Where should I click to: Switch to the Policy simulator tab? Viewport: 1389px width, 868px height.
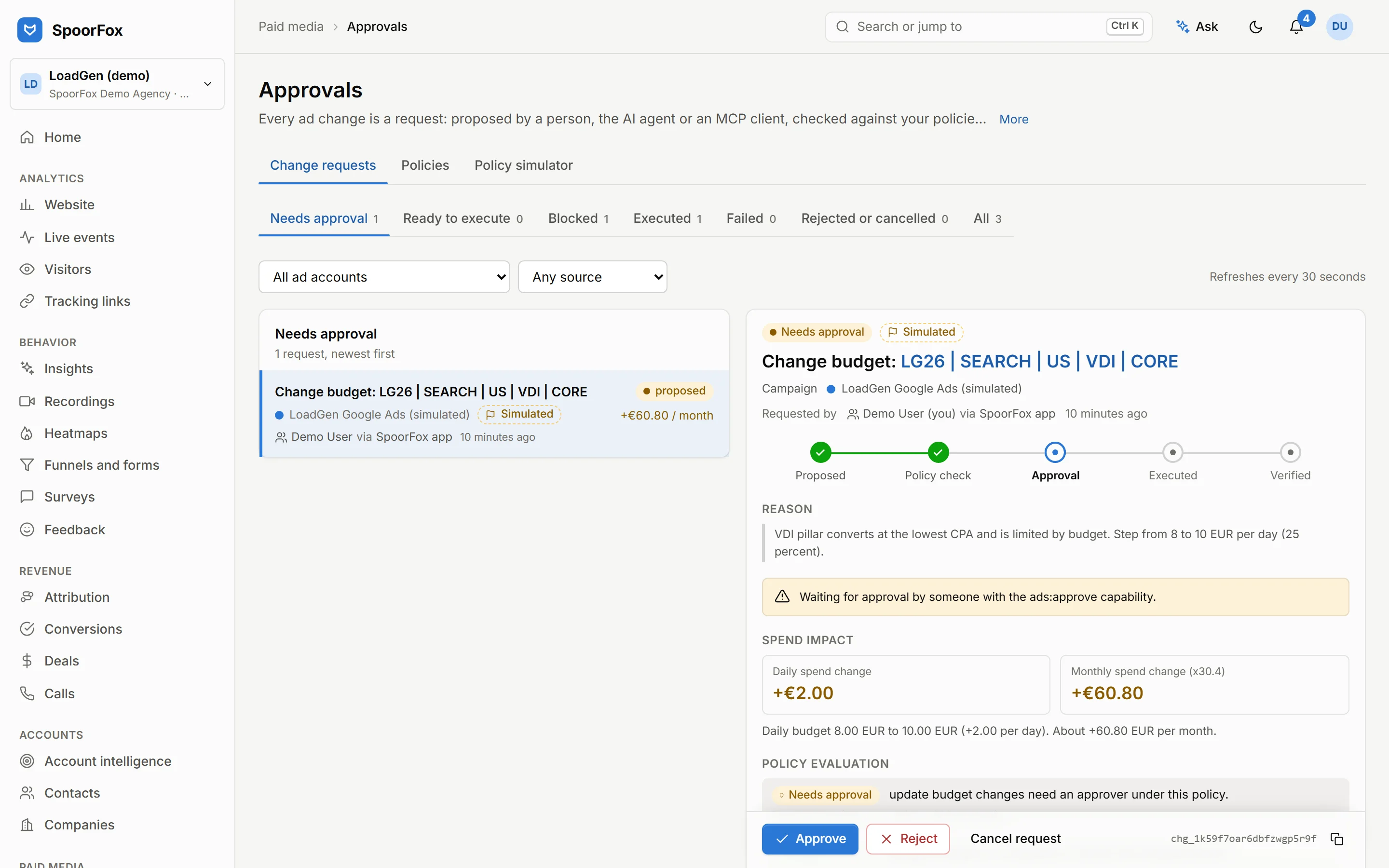[x=523, y=165]
